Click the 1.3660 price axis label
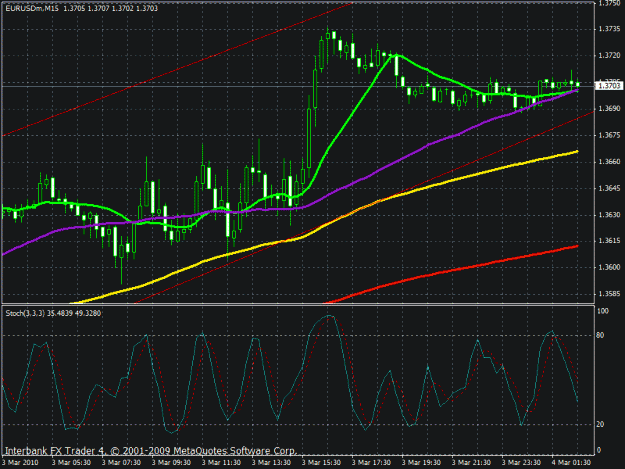 click(x=609, y=162)
